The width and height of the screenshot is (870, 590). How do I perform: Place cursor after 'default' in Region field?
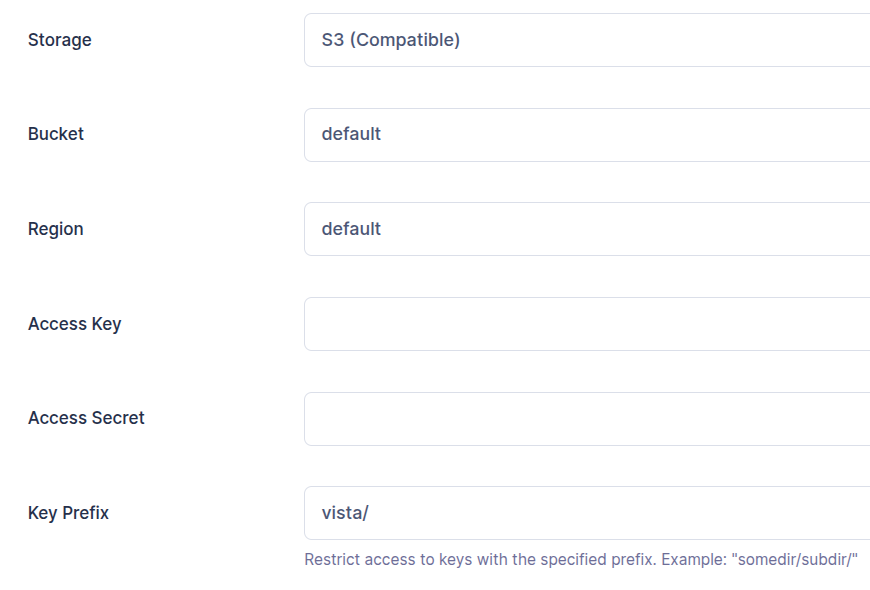(x=382, y=229)
